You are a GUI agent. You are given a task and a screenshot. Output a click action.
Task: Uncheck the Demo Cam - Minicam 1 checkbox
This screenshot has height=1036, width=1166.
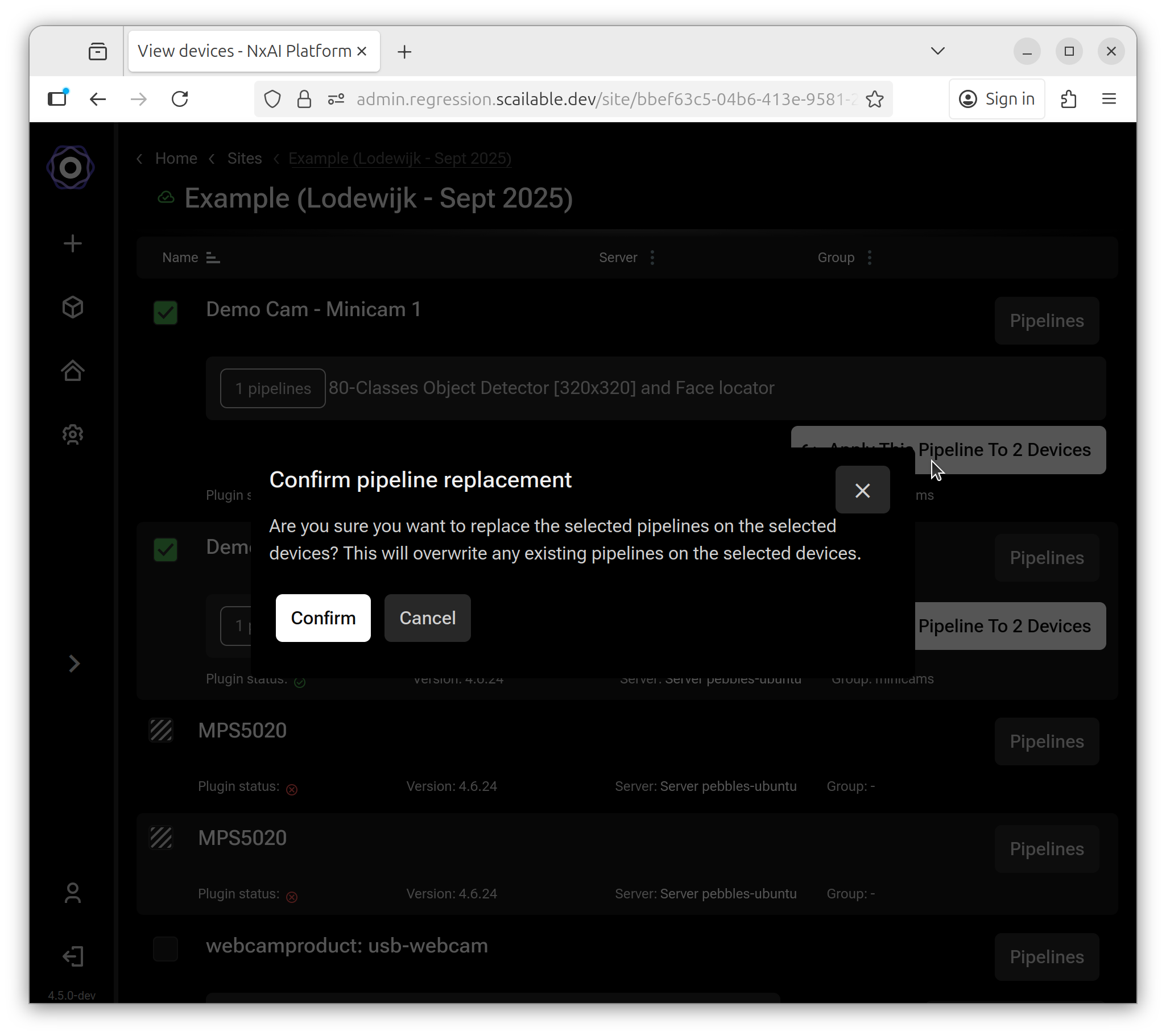(x=166, y=313)
